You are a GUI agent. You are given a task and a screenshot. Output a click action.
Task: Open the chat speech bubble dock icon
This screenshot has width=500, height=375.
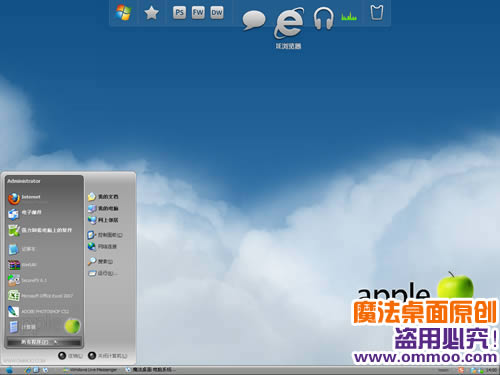click(x=254, y=20)
